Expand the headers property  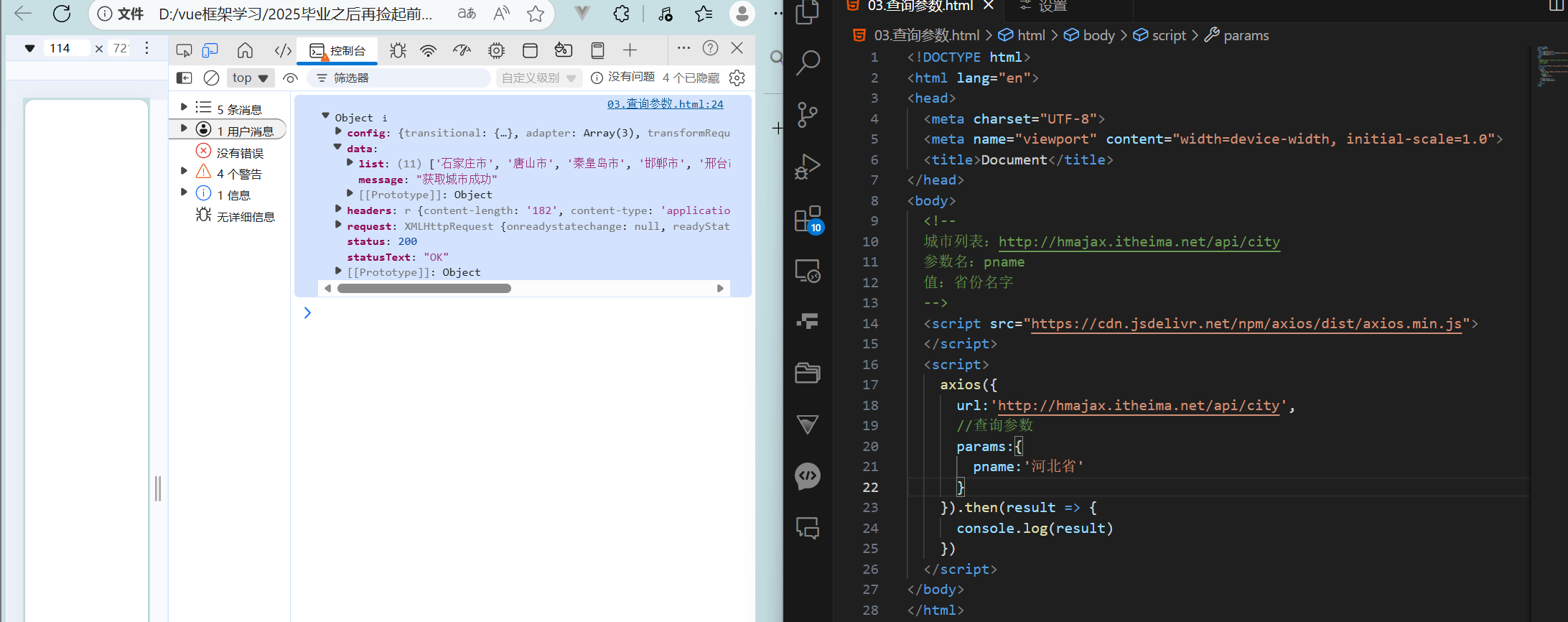click(x=338, y=209)
